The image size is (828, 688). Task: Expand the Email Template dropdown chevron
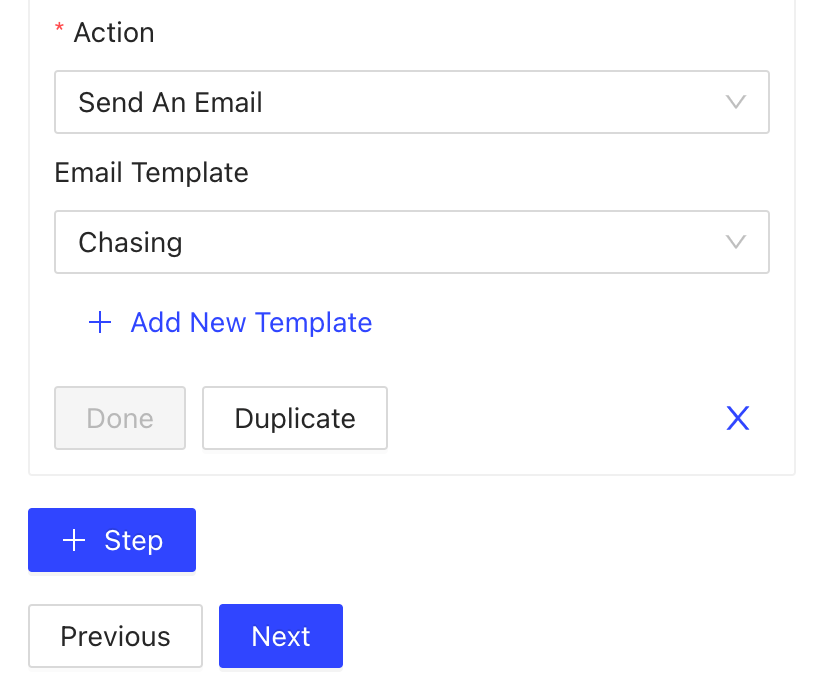click(x=736, y=242)
